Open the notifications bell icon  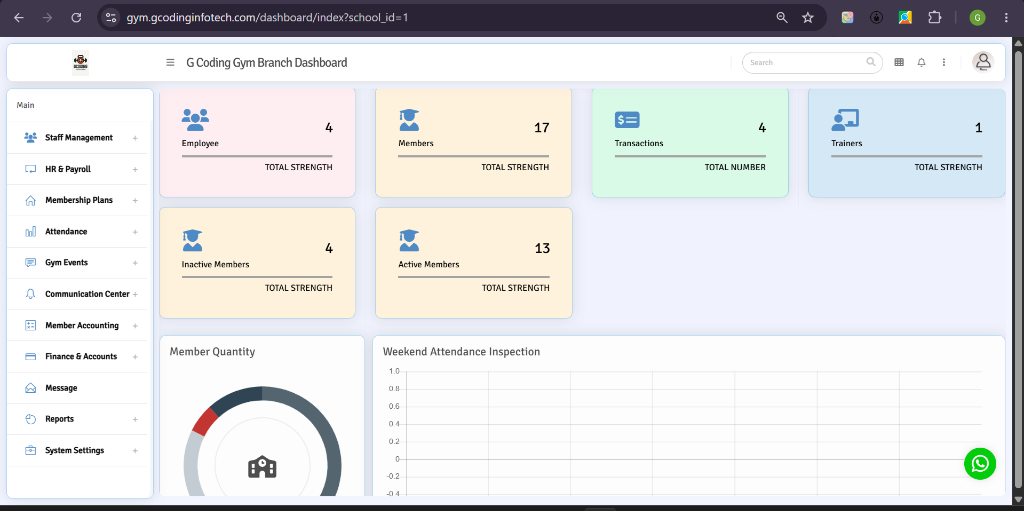coord(921,62)
